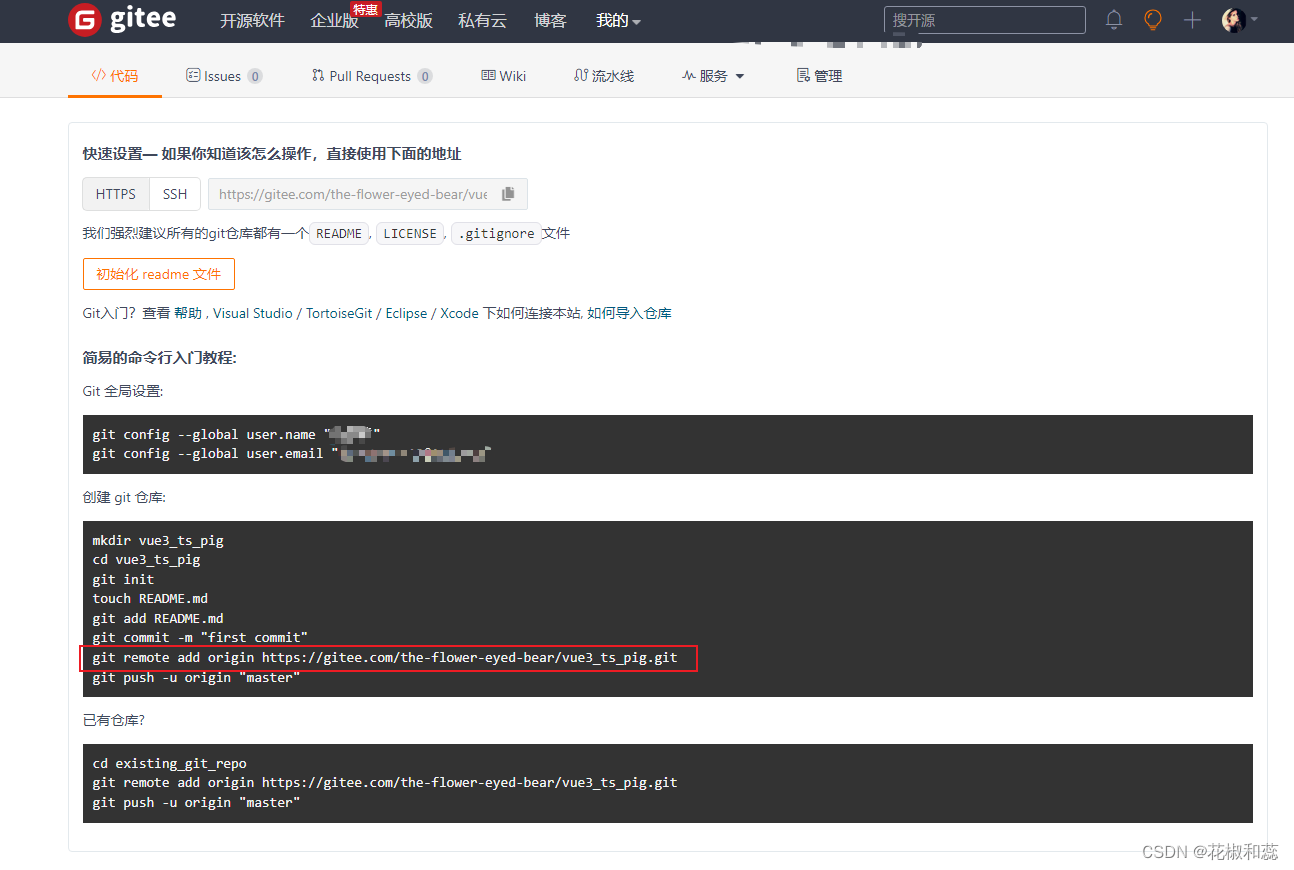This screenshot has width=1294, height=870.
Task: Select HTTPS protocol button
Action: coord(116,194)
